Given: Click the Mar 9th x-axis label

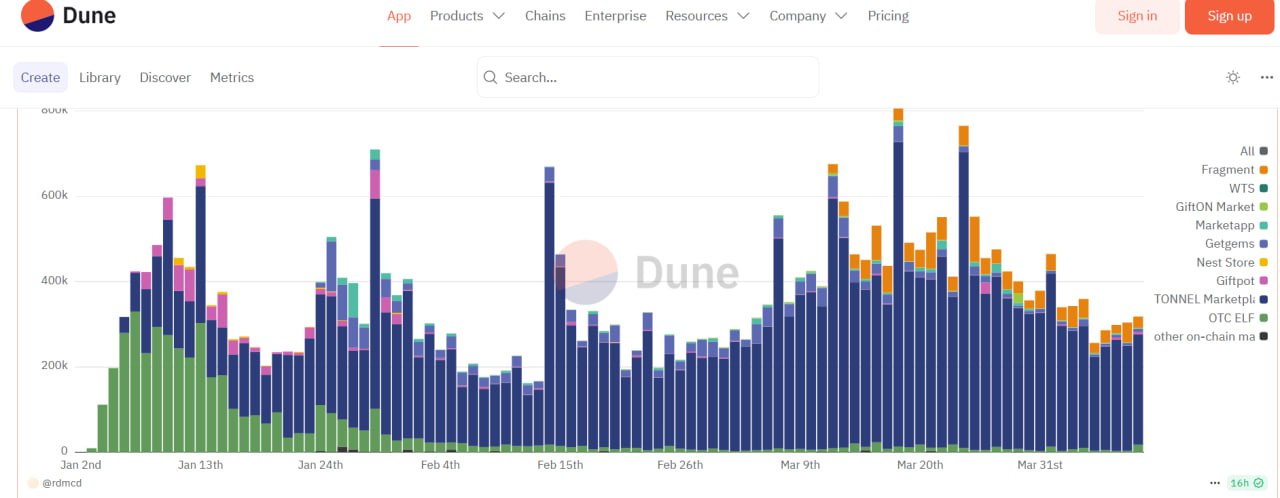Looking at the screenshot, I should (x=800, y=465).
